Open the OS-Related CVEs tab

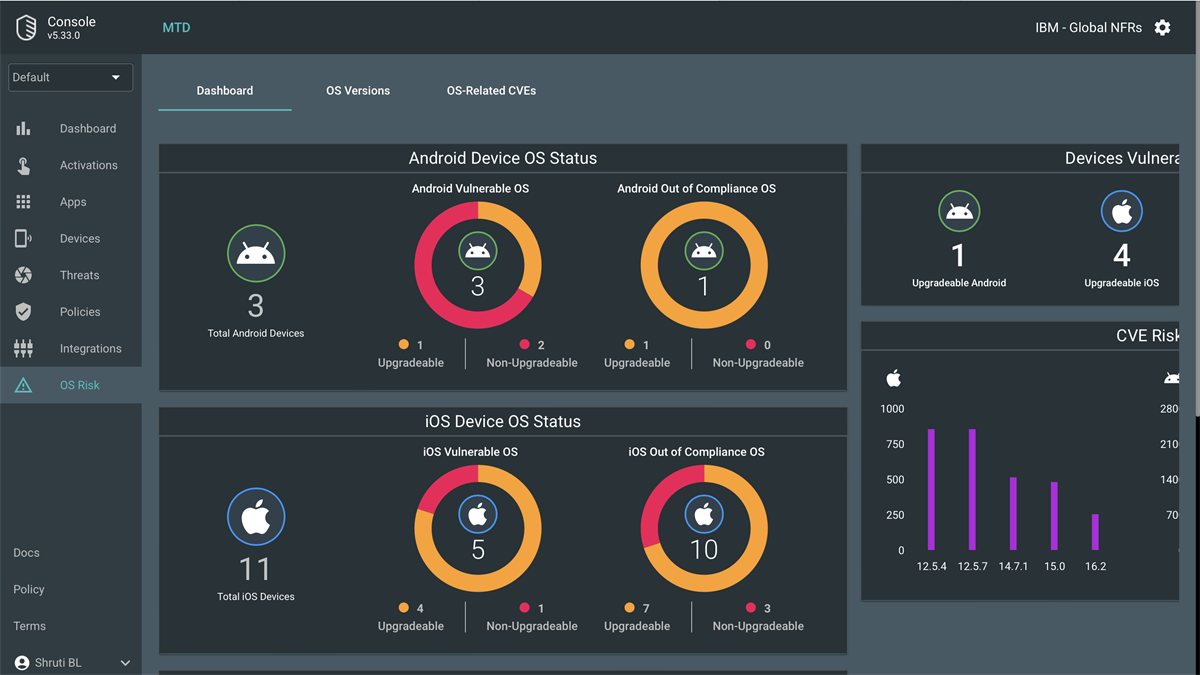click(x=491, y=90)
